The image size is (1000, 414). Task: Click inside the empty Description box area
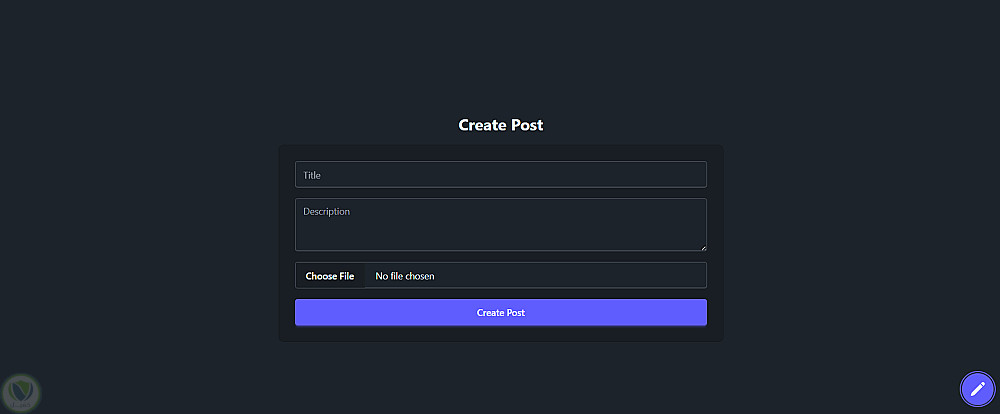[500, 232]
